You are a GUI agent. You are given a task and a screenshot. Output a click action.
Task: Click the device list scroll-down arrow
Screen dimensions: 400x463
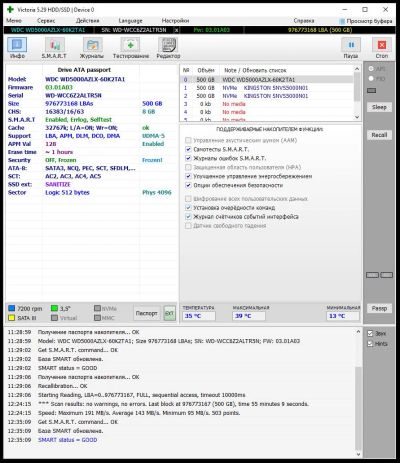click(x=357, y=117)
